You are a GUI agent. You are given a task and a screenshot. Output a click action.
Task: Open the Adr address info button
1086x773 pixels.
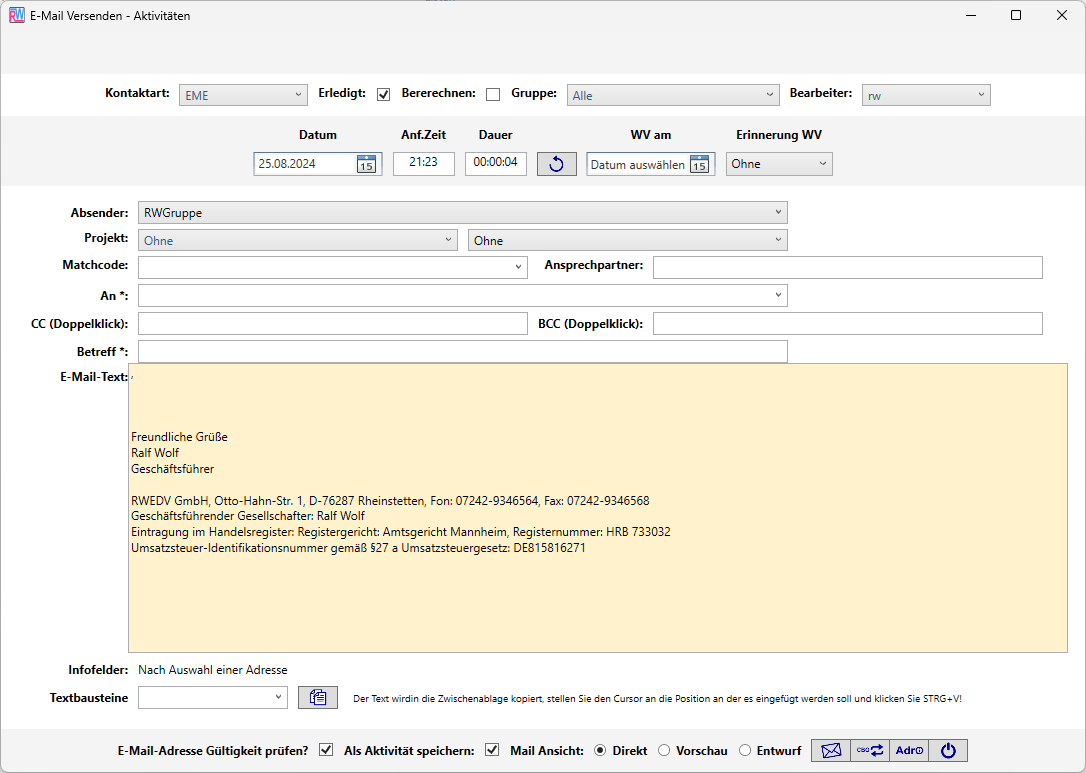pos(909,750)
